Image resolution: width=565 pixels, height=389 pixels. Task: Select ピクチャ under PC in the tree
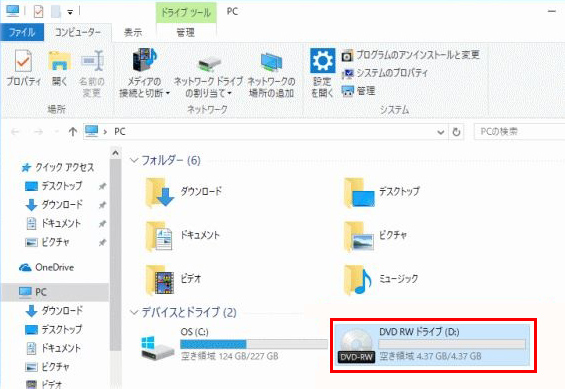[x=47, y=367]
